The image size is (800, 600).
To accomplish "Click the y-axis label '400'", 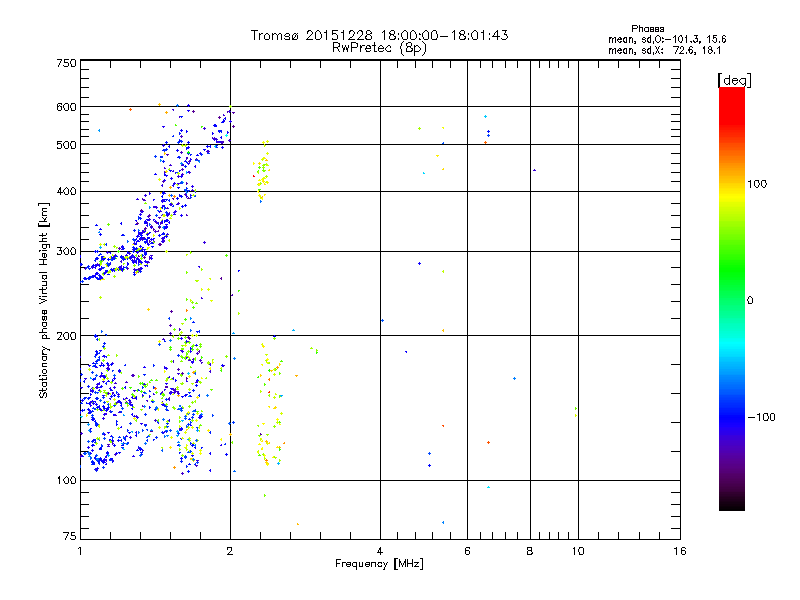I will coord(66,191).
